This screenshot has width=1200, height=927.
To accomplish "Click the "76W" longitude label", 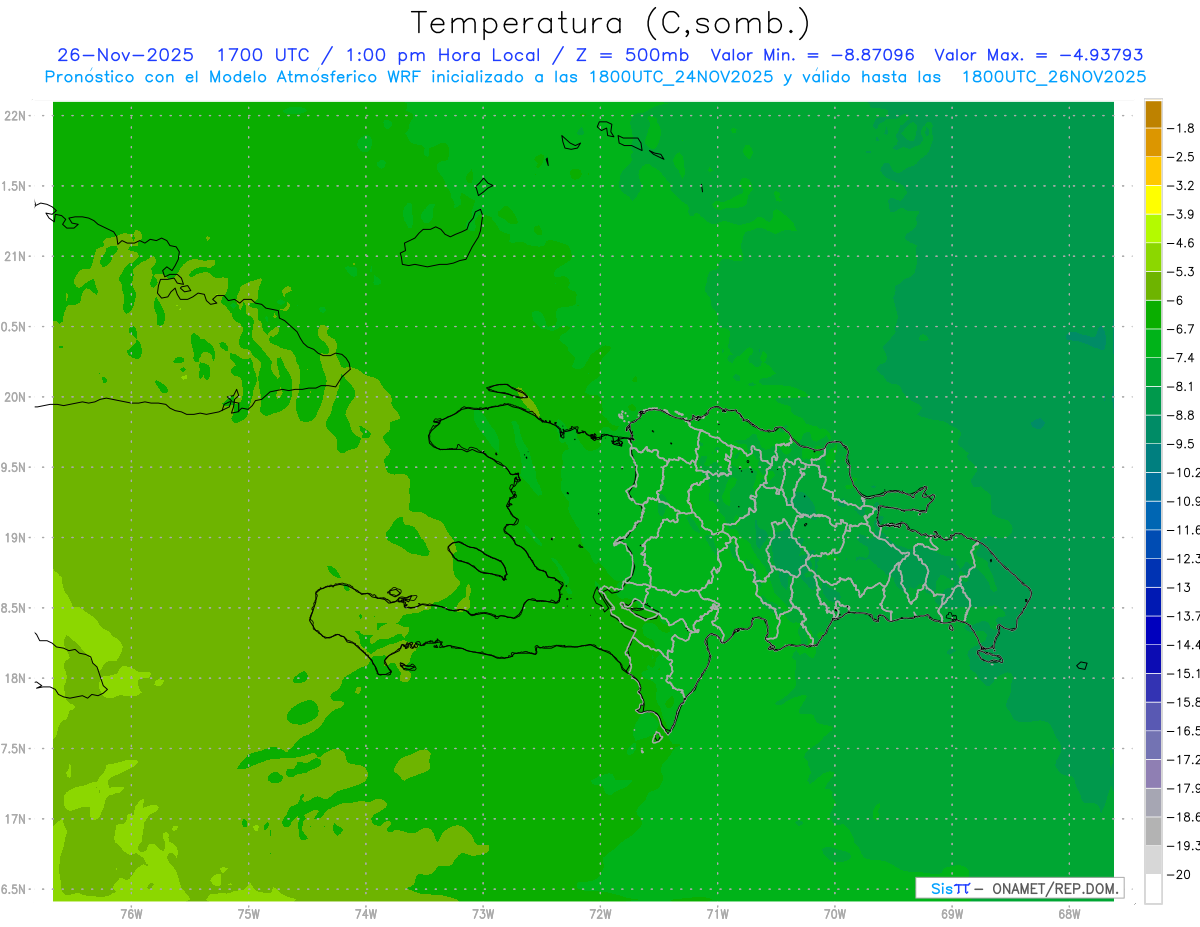I will [131, 913].
